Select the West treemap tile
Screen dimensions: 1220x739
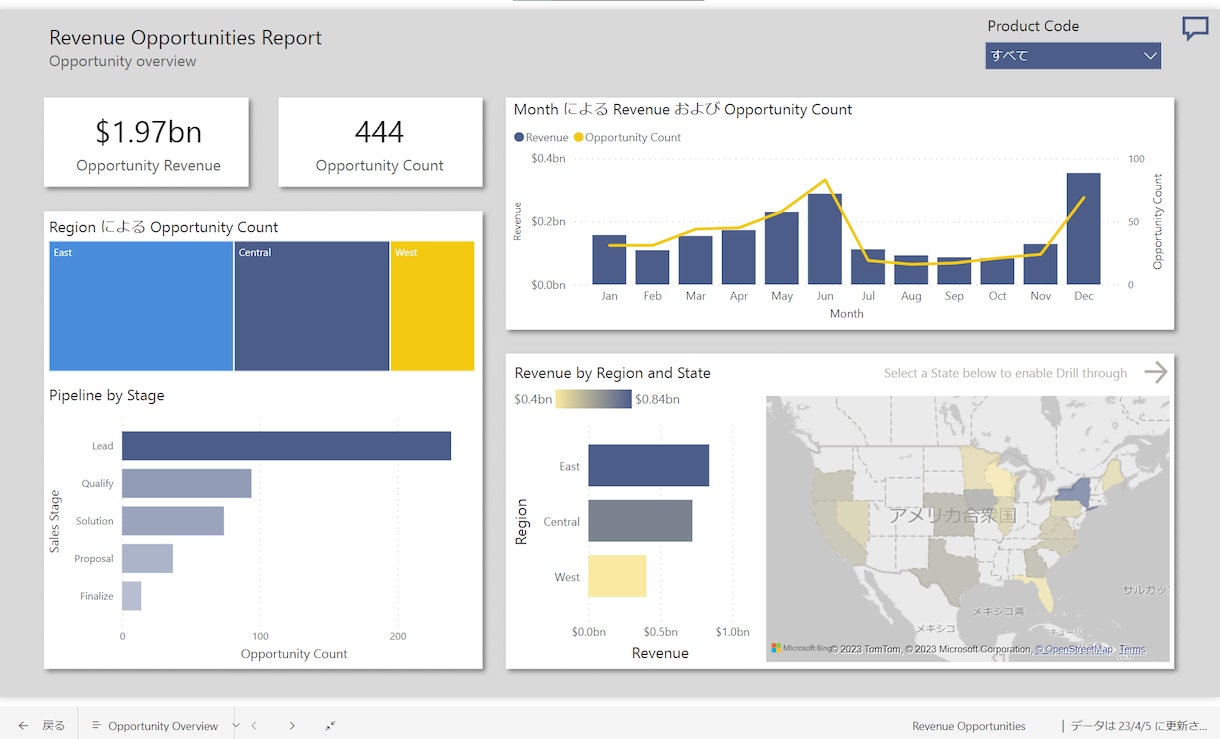point(432,306)
